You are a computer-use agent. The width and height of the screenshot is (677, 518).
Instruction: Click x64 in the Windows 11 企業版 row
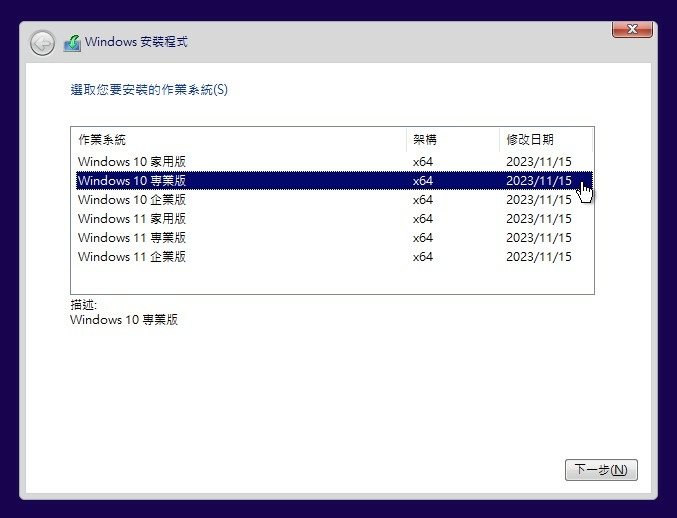pyautogui.click(x=423, y=257)
